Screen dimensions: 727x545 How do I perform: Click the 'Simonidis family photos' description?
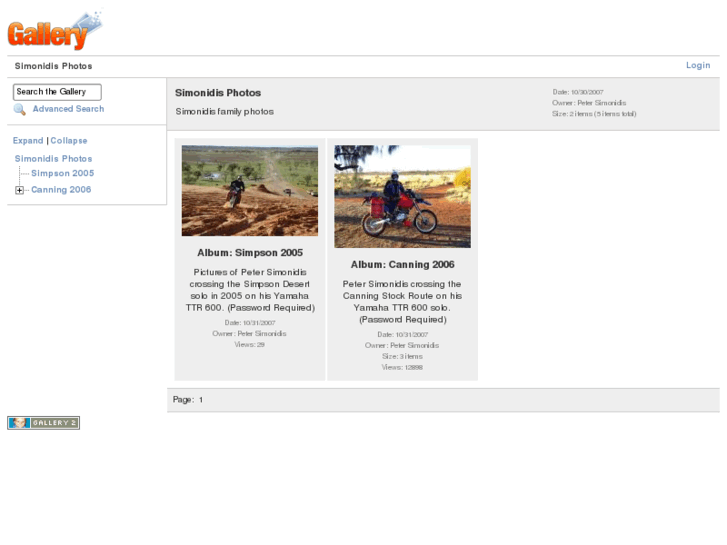224,112
